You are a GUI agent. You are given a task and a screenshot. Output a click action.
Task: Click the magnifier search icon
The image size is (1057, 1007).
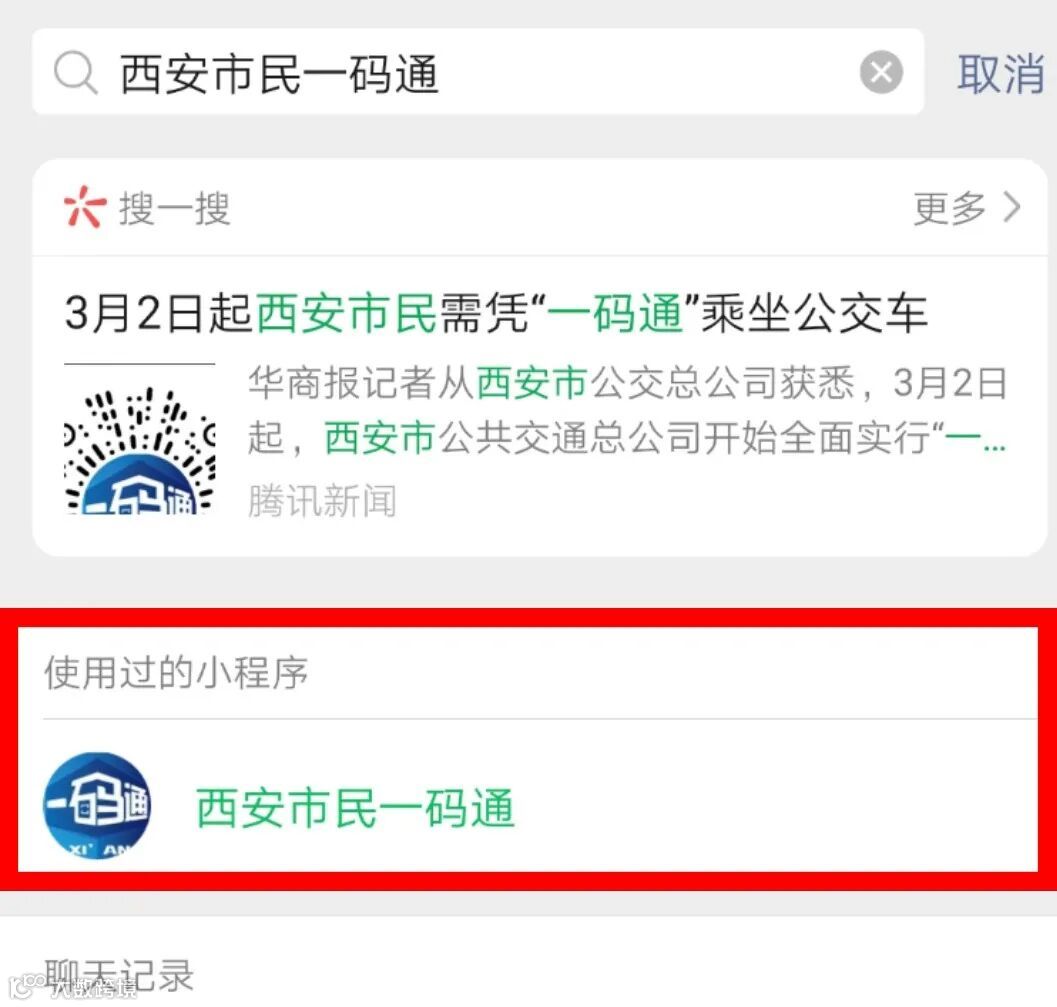point(76,73)
